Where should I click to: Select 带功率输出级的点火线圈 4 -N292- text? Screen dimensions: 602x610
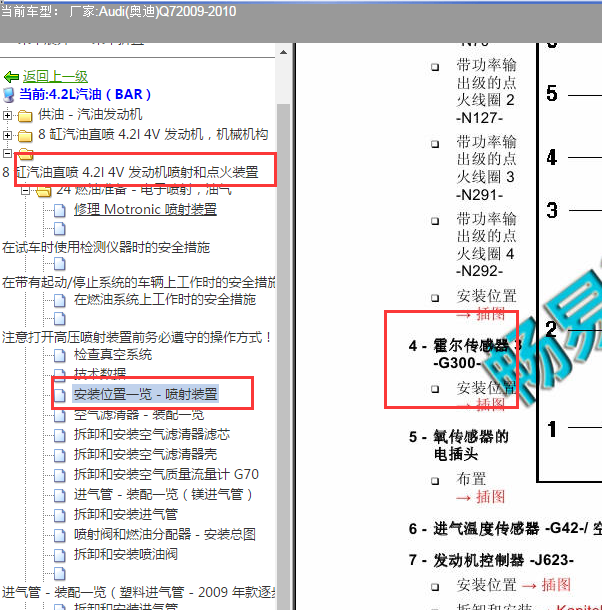[x=486, y=245]
